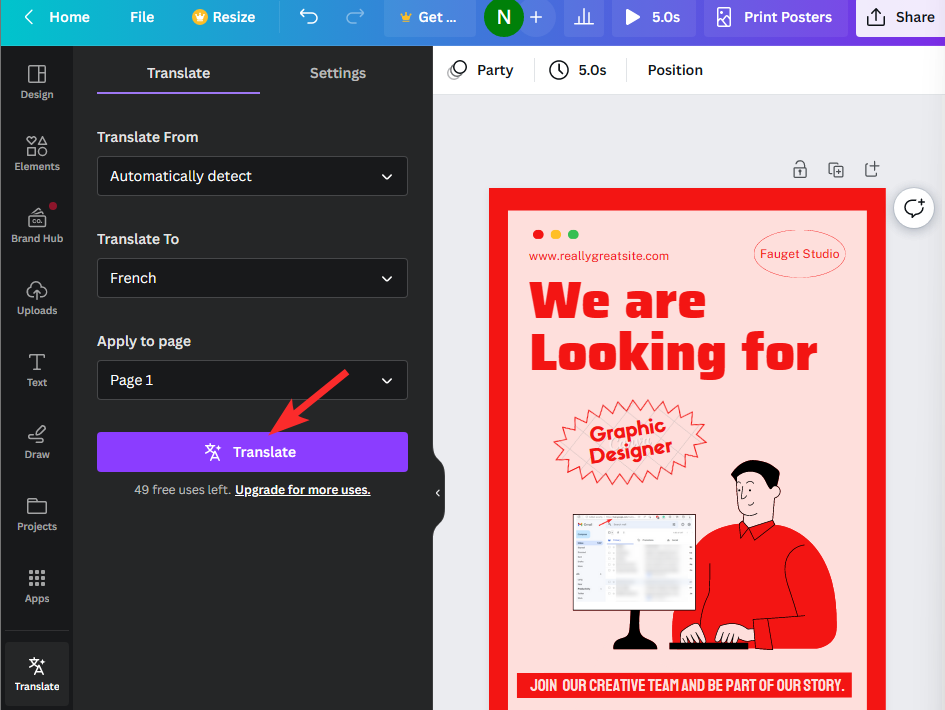The width and height of the screenshot is (945, 710).
Task: Open the Uploads panel
Action: pos(37,298)
